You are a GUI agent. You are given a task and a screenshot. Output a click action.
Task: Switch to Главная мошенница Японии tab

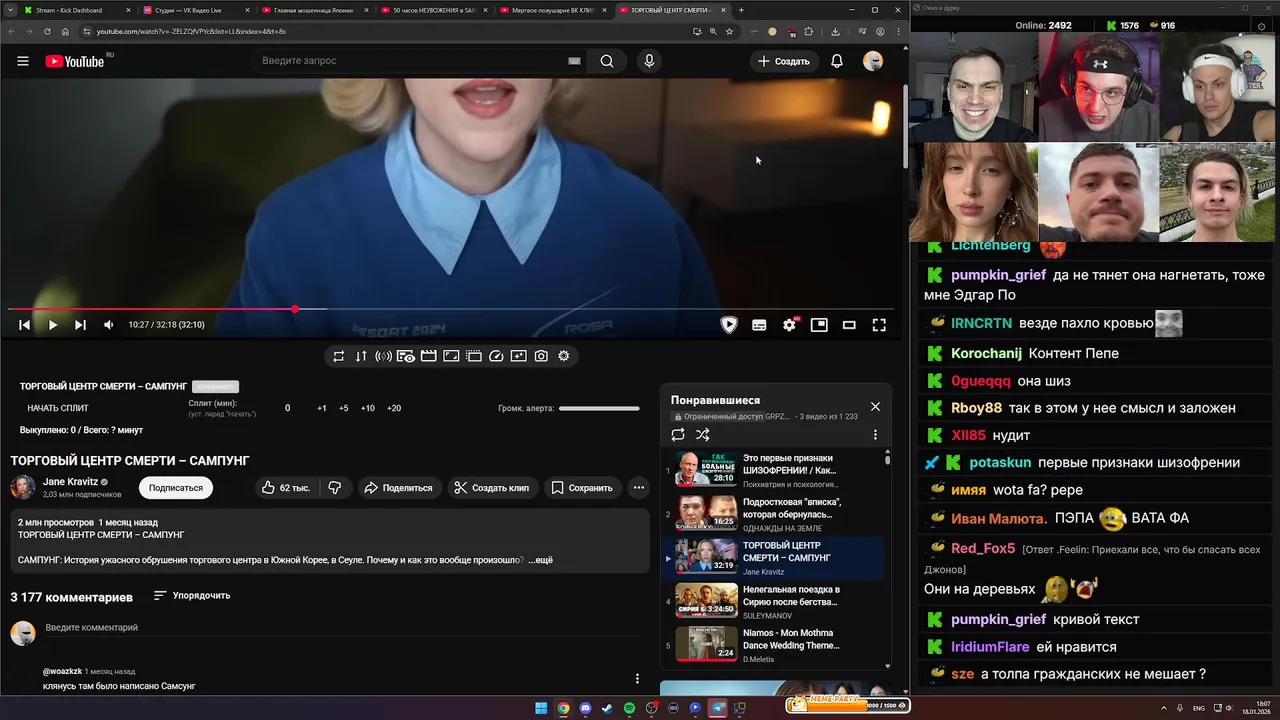tap(314, 10)
